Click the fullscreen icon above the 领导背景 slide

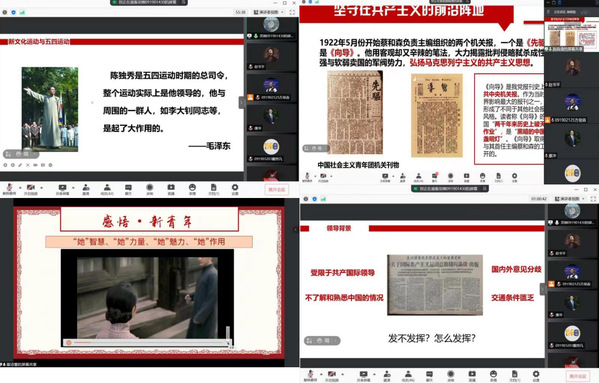[593, 199]
